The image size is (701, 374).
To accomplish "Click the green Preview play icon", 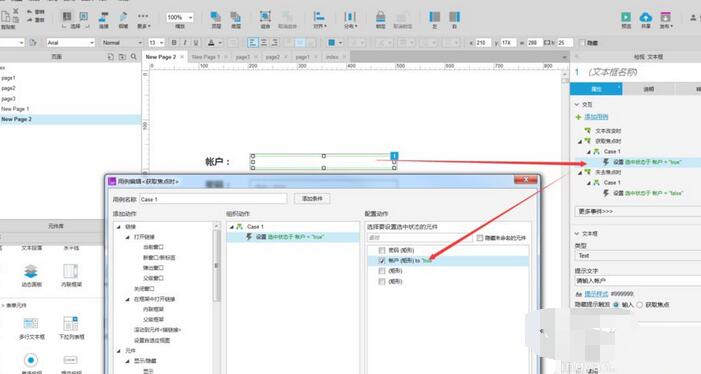I will click(626, 17).
